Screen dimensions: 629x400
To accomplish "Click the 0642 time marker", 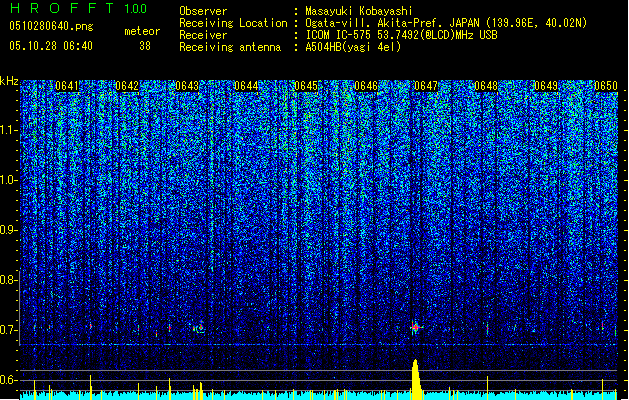I will pyautogui.click(x=127, y=86).
